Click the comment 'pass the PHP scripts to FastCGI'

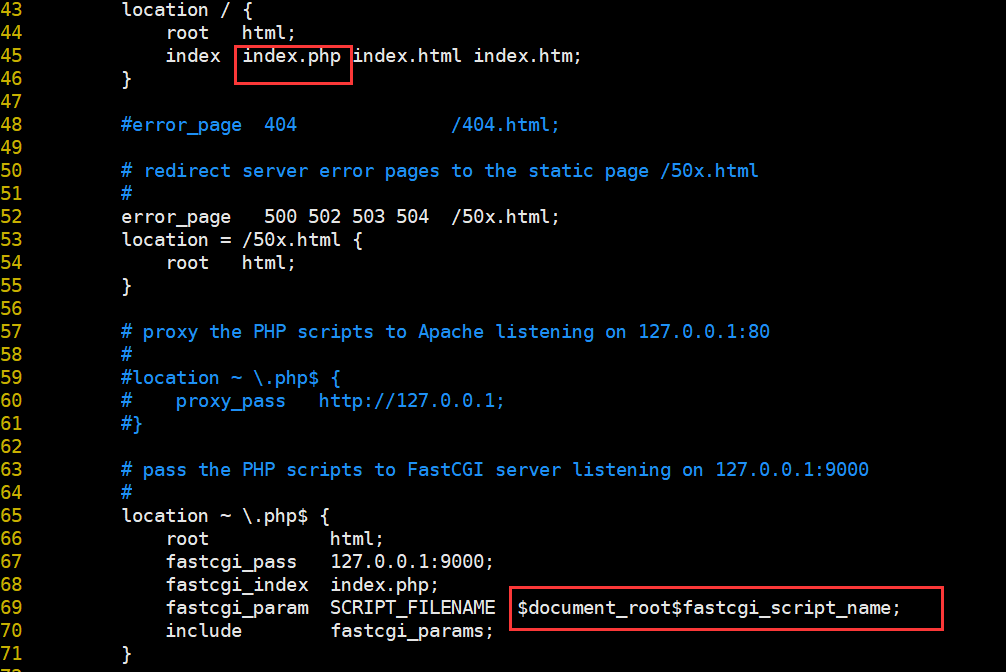click(x=495, y=470)
